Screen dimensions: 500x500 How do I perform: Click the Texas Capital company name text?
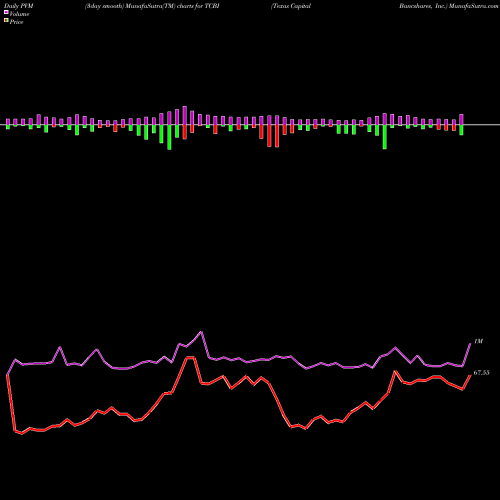291,6
